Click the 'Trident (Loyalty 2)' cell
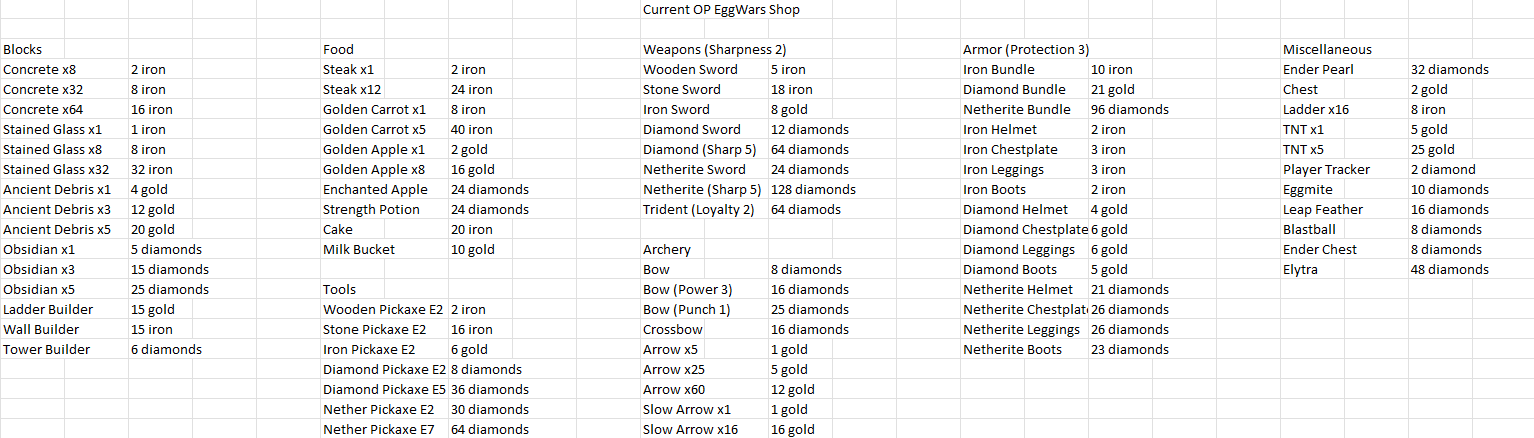Viewport: 1534px width, 438px height. point(704,209)
